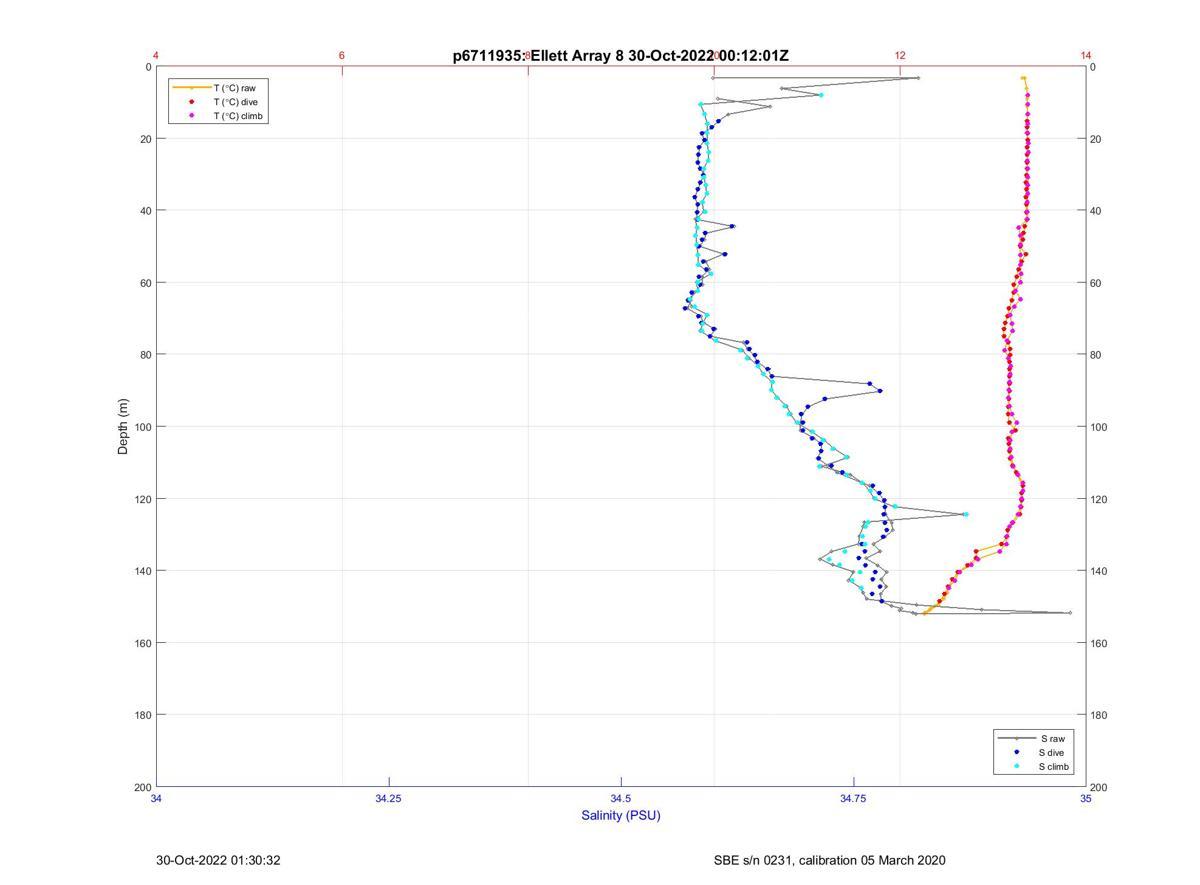Click the gray line marker for S raw

click(x=1017, y=738)
